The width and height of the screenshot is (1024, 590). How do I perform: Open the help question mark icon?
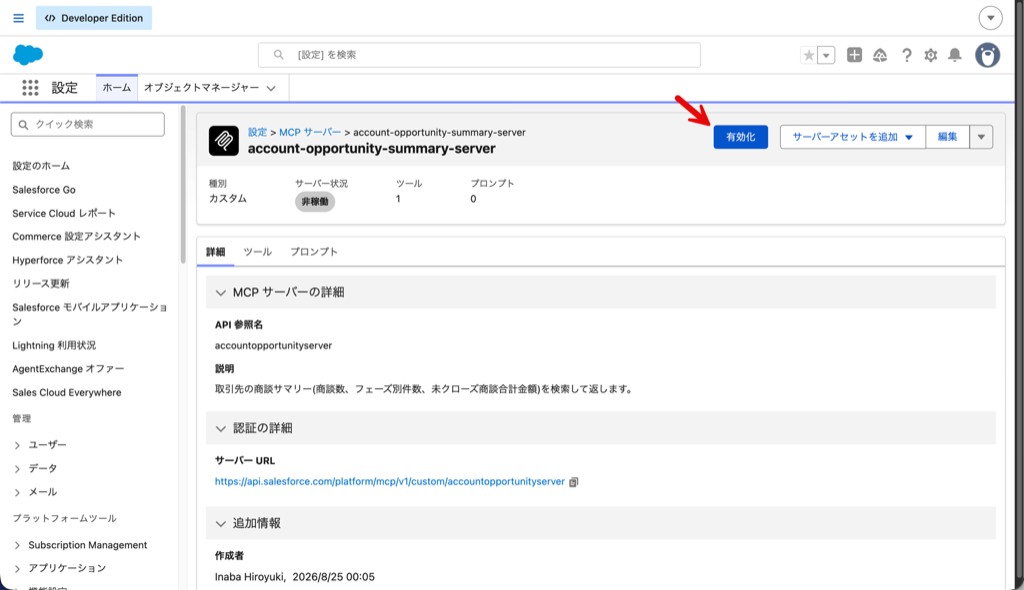906,55
